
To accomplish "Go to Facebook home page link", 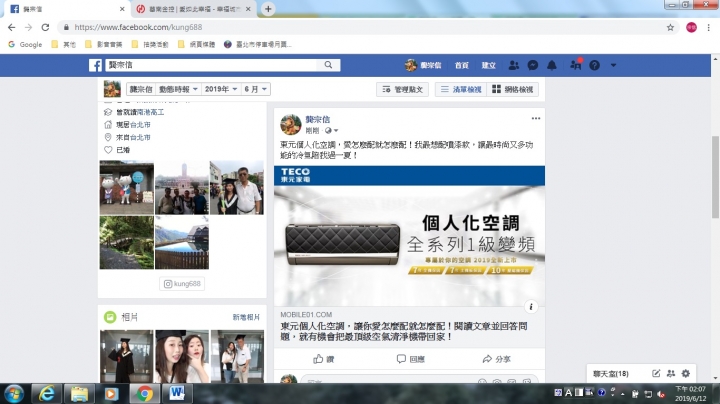I will (461, 65).
